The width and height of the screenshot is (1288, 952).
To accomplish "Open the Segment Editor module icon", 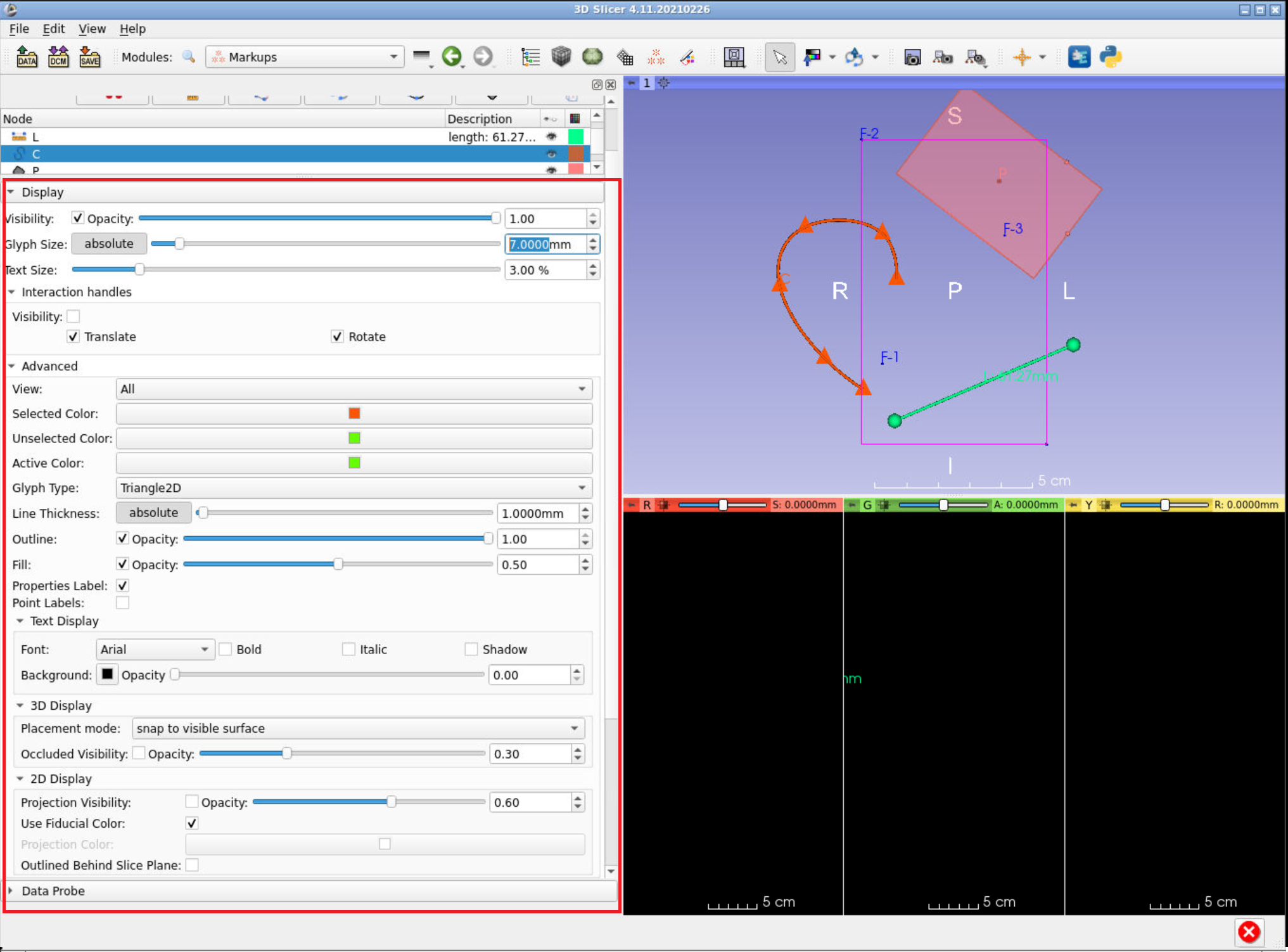I will tap(687, 57).
